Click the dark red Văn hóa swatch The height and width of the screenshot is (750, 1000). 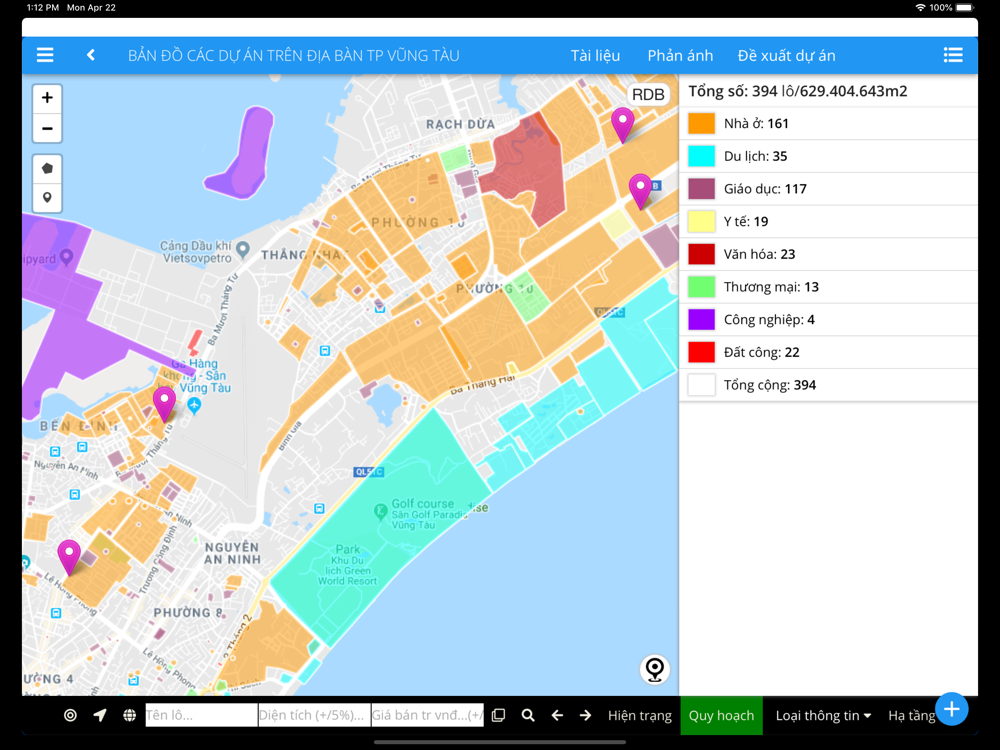click(701, 254)
